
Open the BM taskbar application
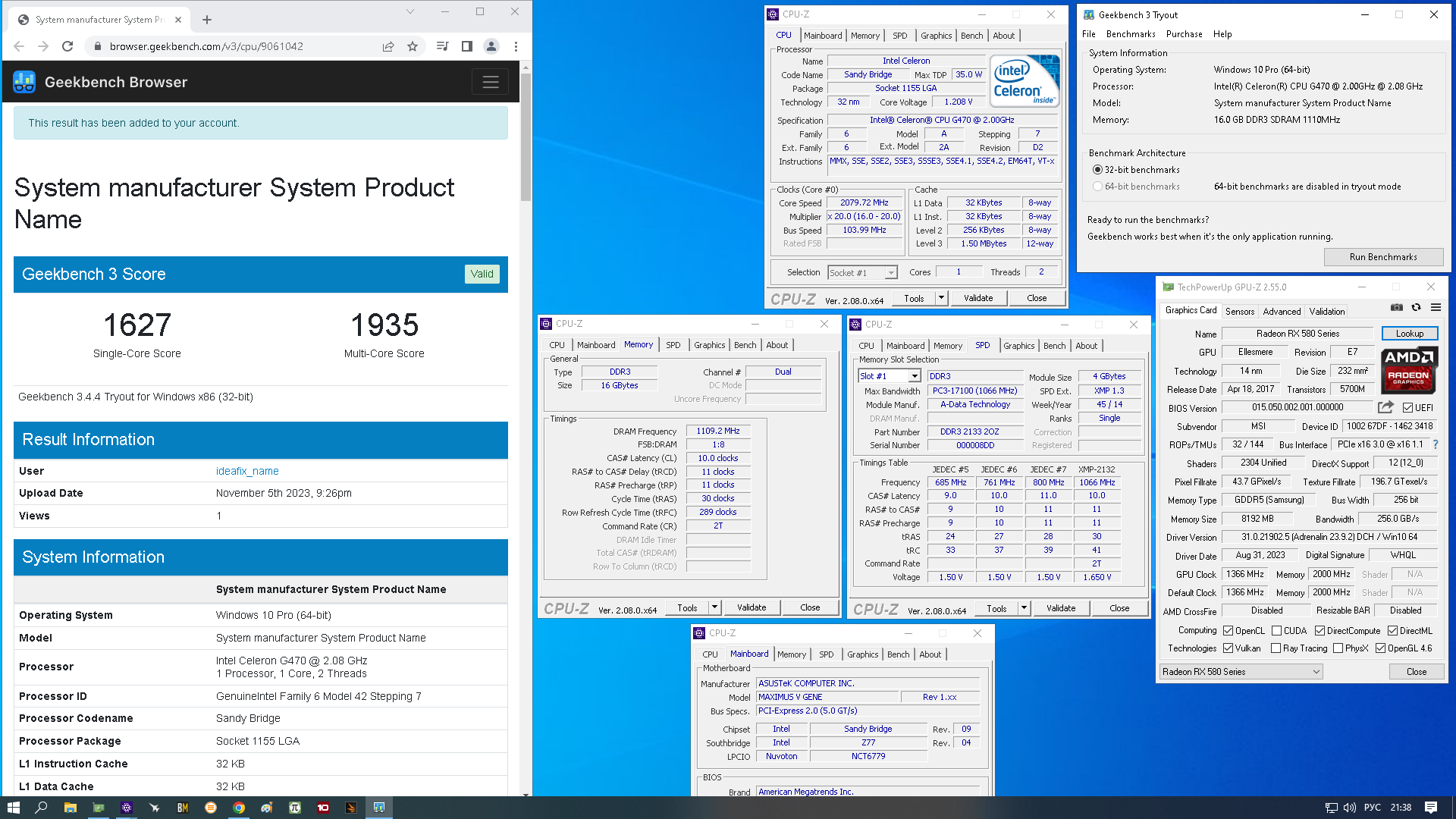click(183, 808)
